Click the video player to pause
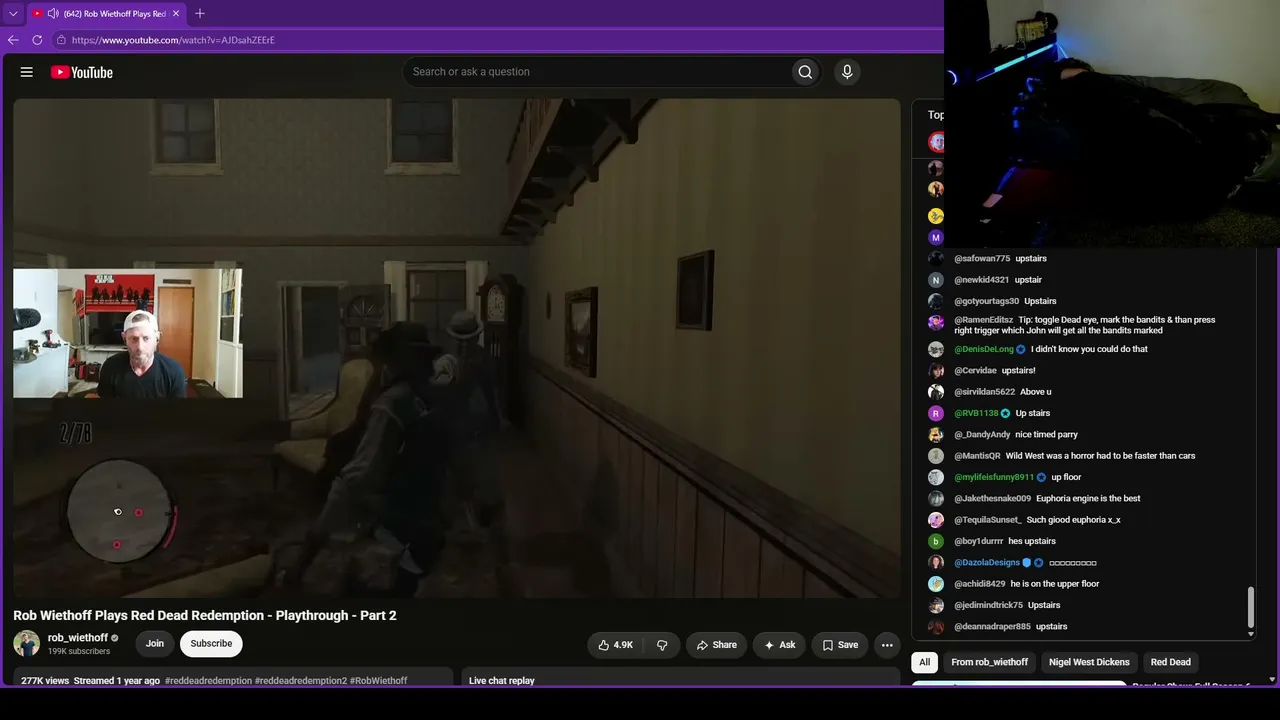 click(x=457, y=348)
